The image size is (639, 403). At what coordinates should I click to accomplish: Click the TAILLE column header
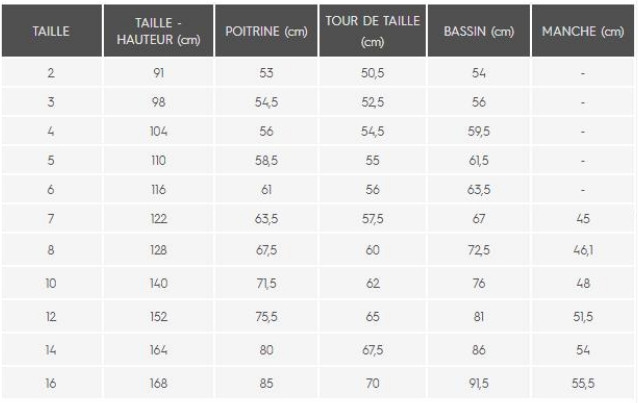[x=51, y=31]
